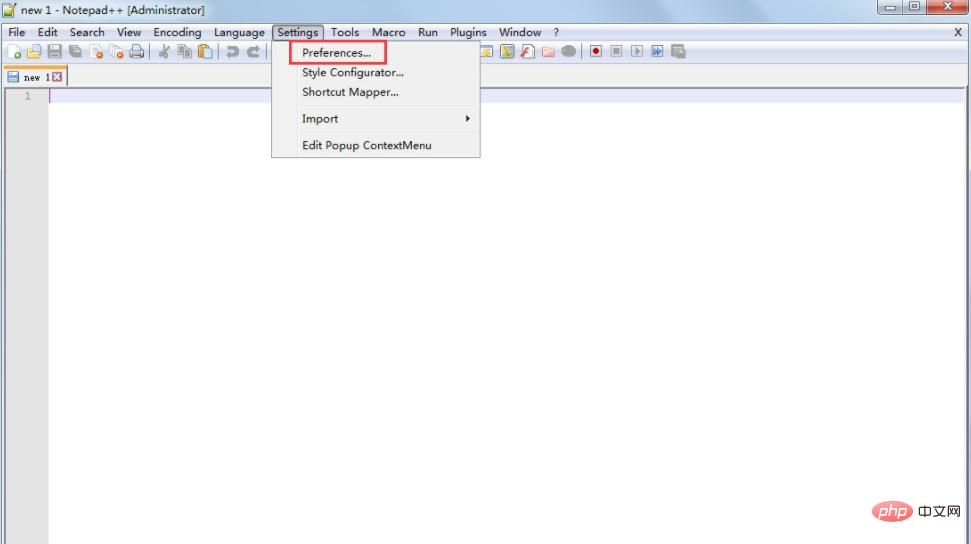
Task: Open the ? help menu
Action: [556, 32]
